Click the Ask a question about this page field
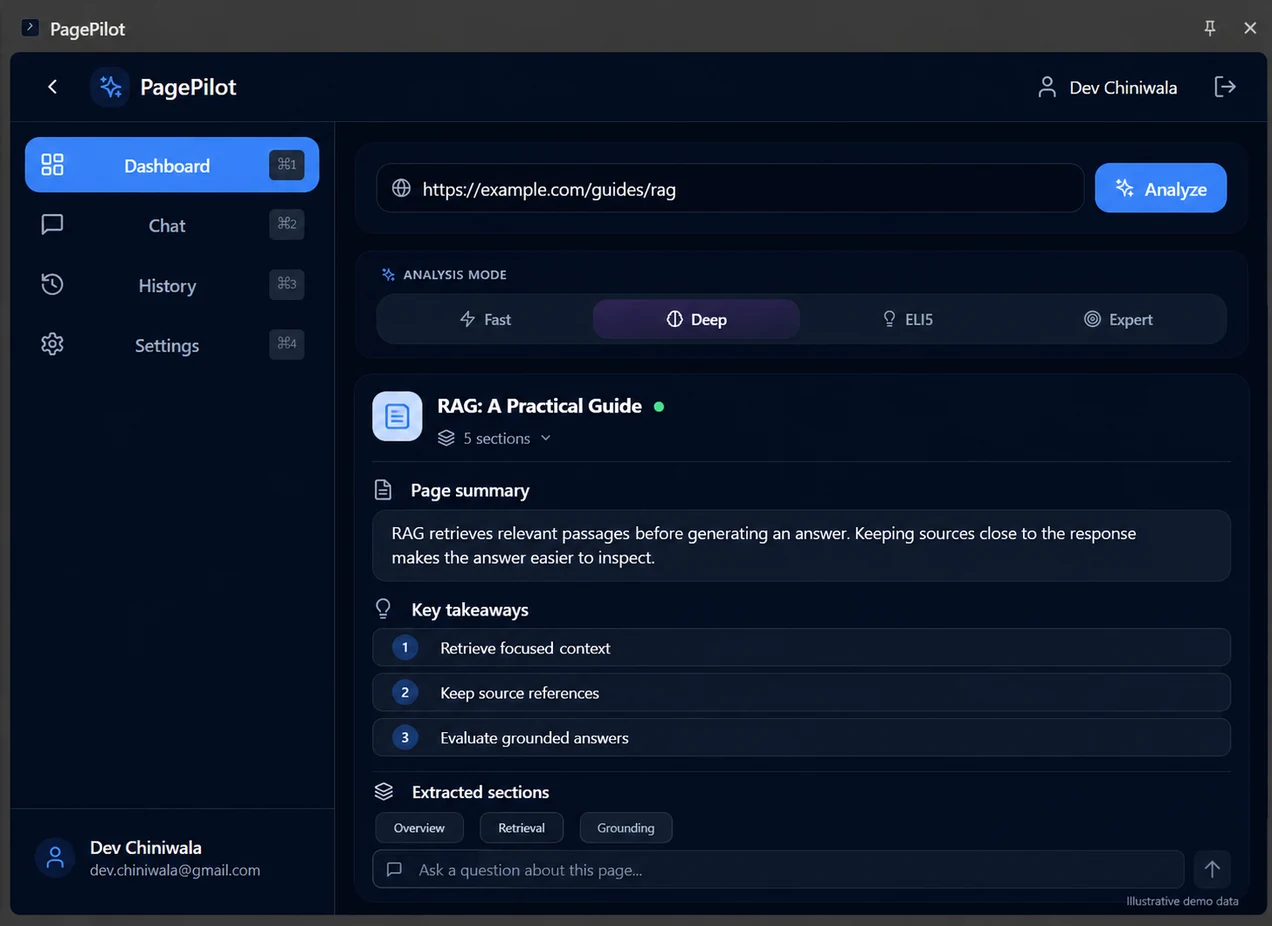 tap(778, 869)
